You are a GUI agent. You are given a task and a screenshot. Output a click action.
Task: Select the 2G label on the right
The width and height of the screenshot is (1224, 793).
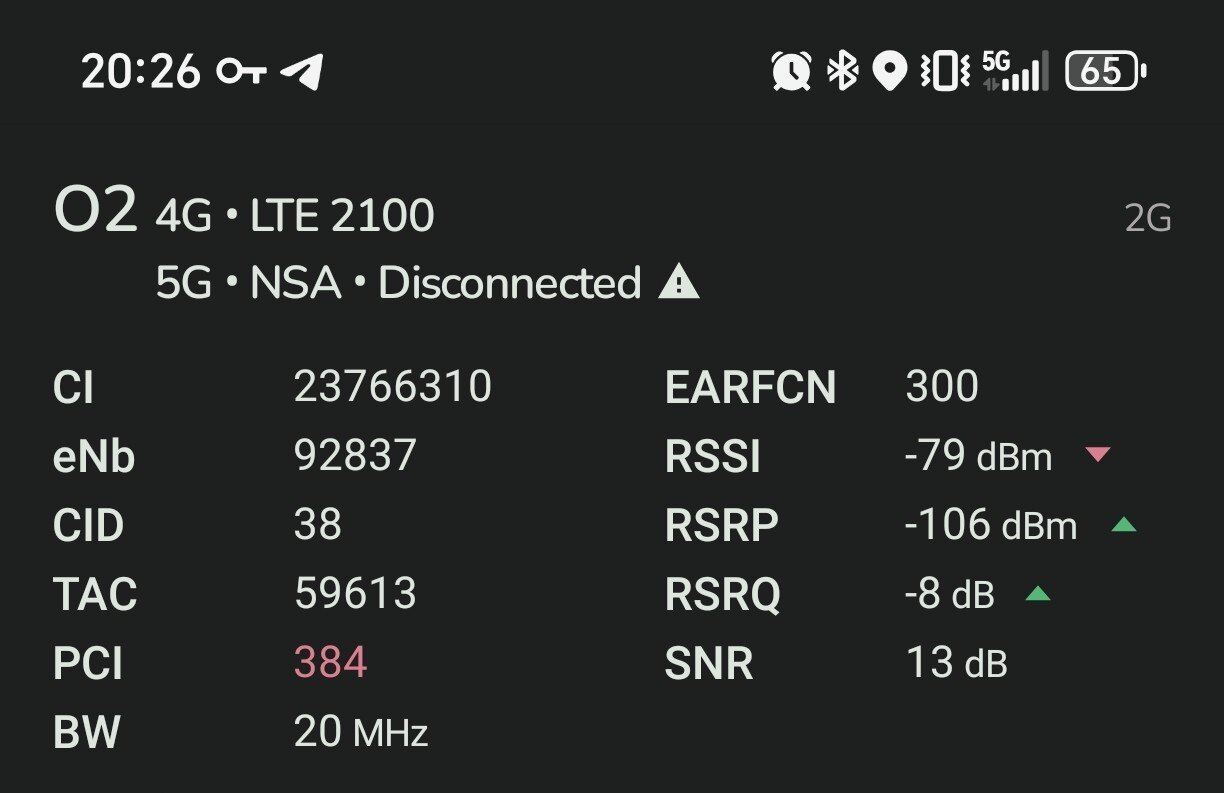pos(1147,218)
